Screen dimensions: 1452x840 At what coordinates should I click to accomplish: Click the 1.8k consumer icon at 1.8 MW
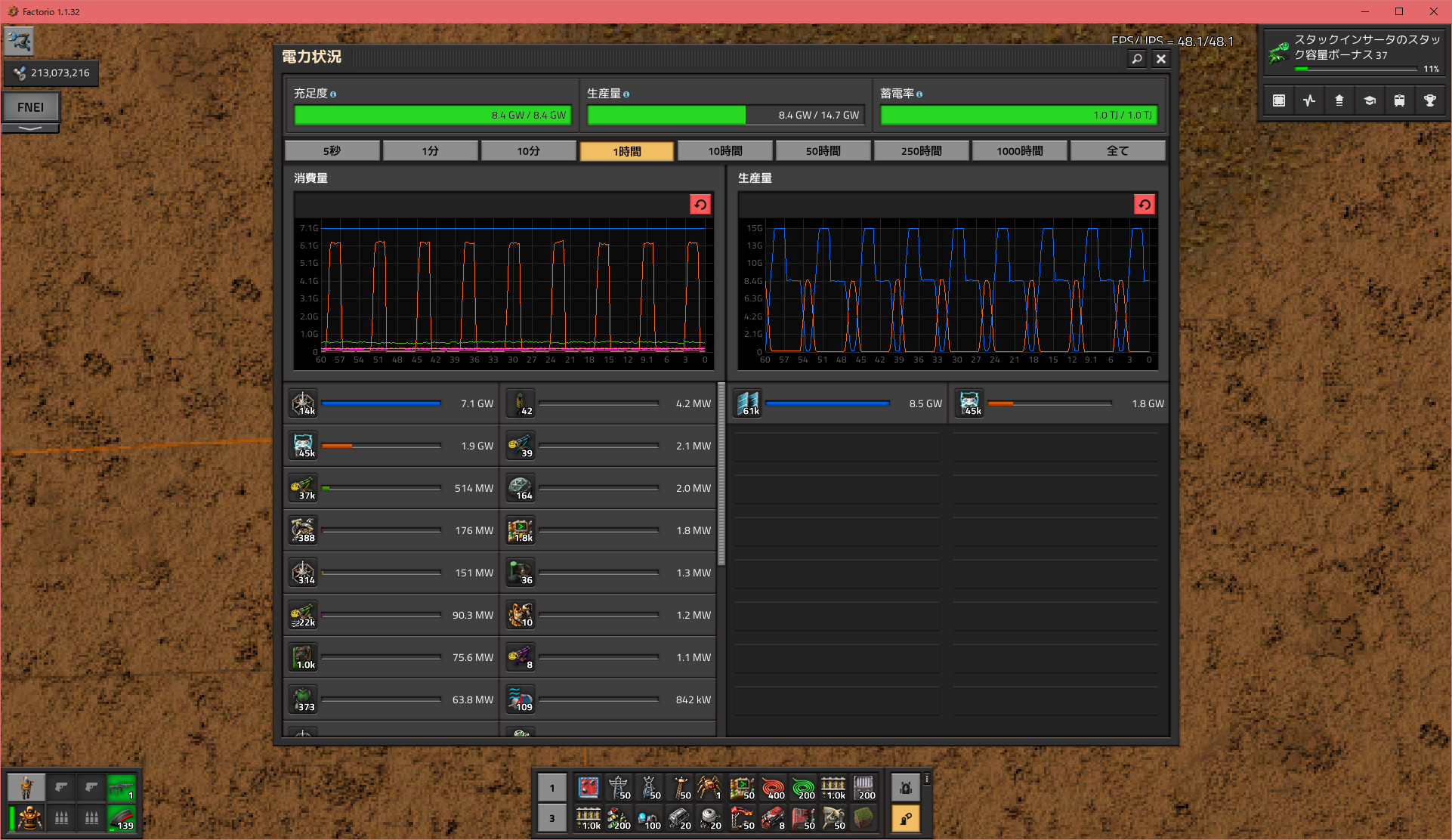(521, 530)
